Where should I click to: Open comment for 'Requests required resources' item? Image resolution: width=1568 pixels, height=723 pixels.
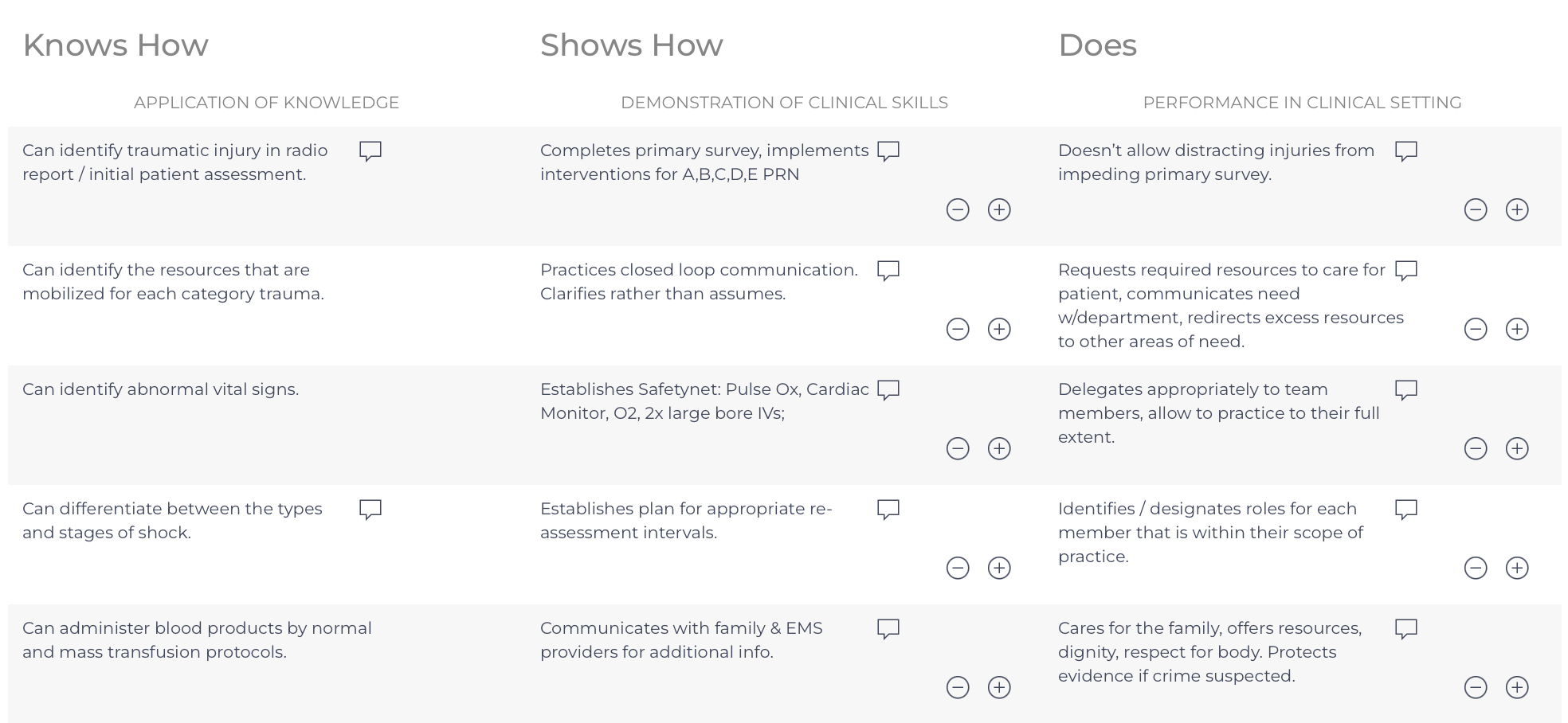coord(1406,270)
